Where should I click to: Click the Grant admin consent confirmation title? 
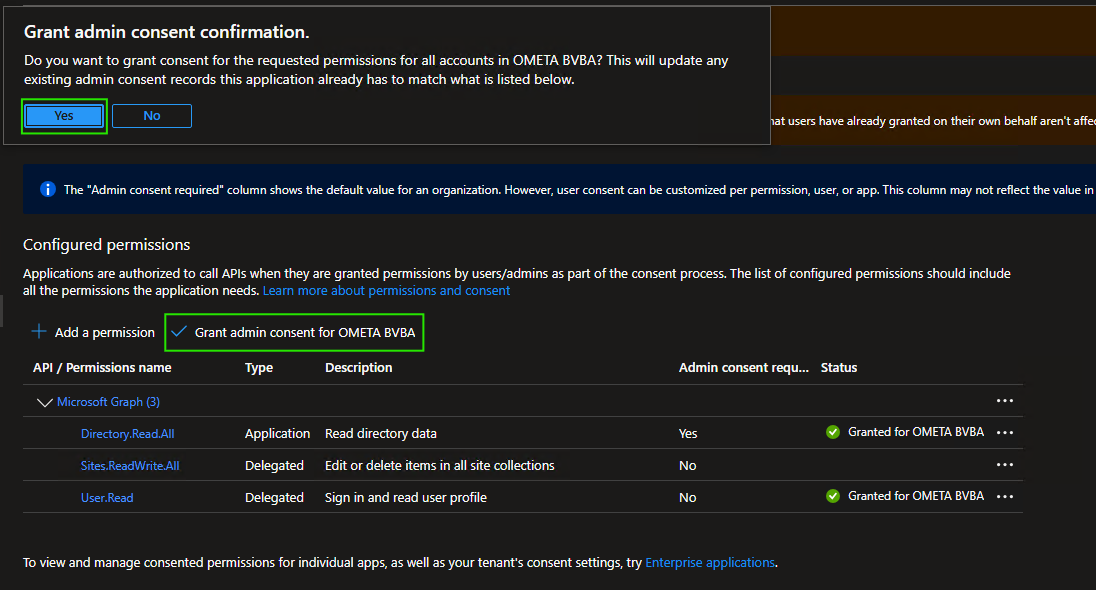tap(167, 32)
